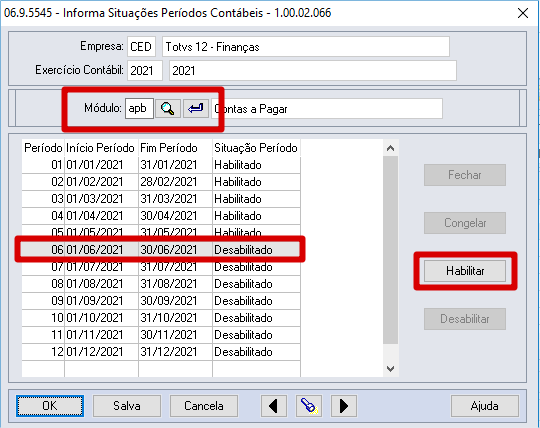Click Habilitado status of period 01
540x428 pixels.
point(256,165)
